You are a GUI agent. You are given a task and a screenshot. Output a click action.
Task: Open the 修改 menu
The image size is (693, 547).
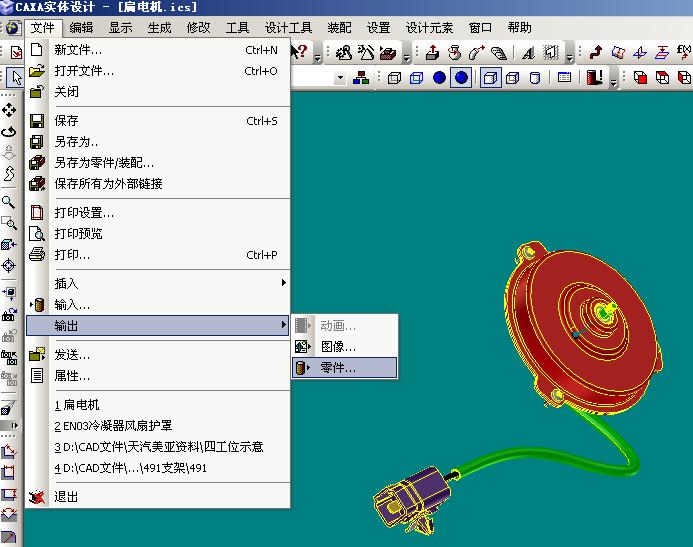198,28
